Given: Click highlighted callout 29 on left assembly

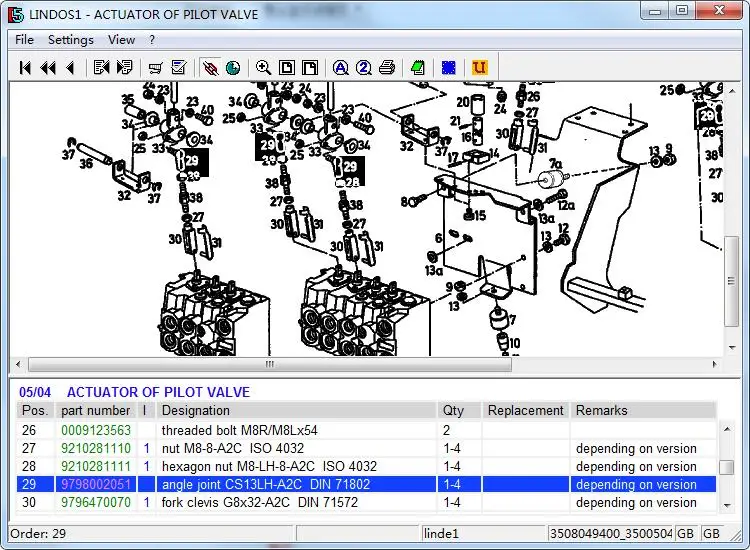Looking at the screenshot, I should point(192,161).
